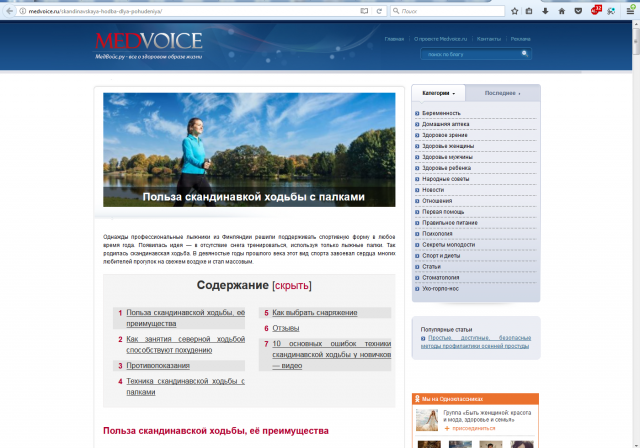Click the Мы на Одноклассниках header
This screenshot has width=640, height=448.
pyautogui.click(x=452, y=399)
